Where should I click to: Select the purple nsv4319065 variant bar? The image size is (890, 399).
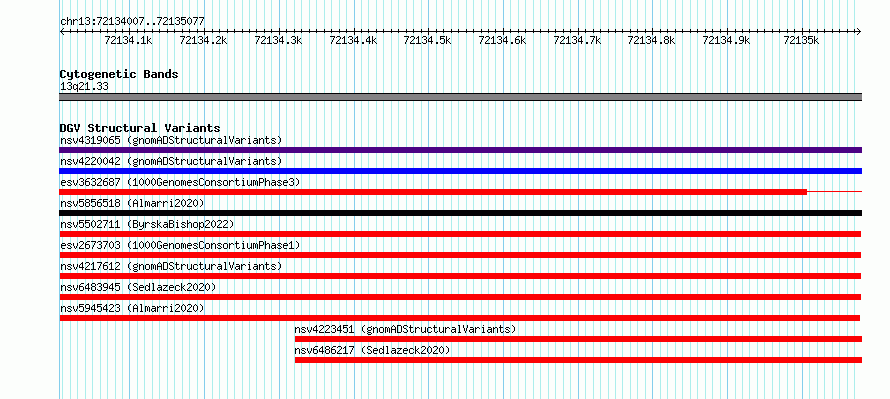pos(460,150)
